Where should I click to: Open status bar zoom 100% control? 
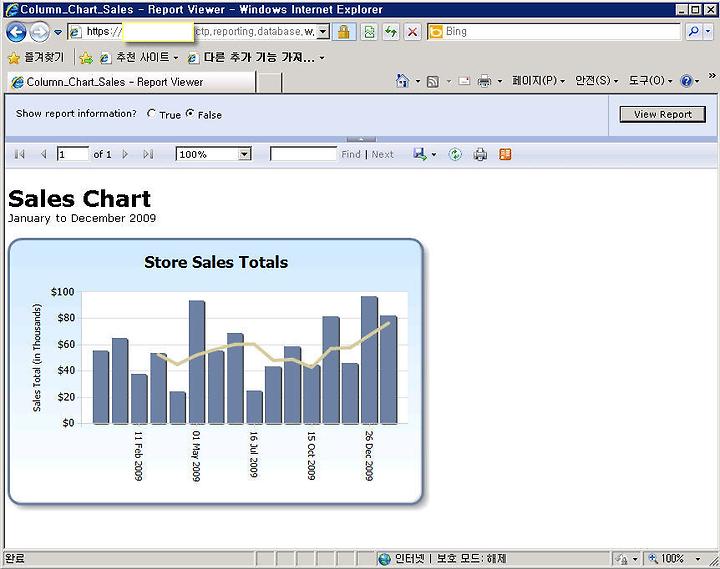pos(673,559)
